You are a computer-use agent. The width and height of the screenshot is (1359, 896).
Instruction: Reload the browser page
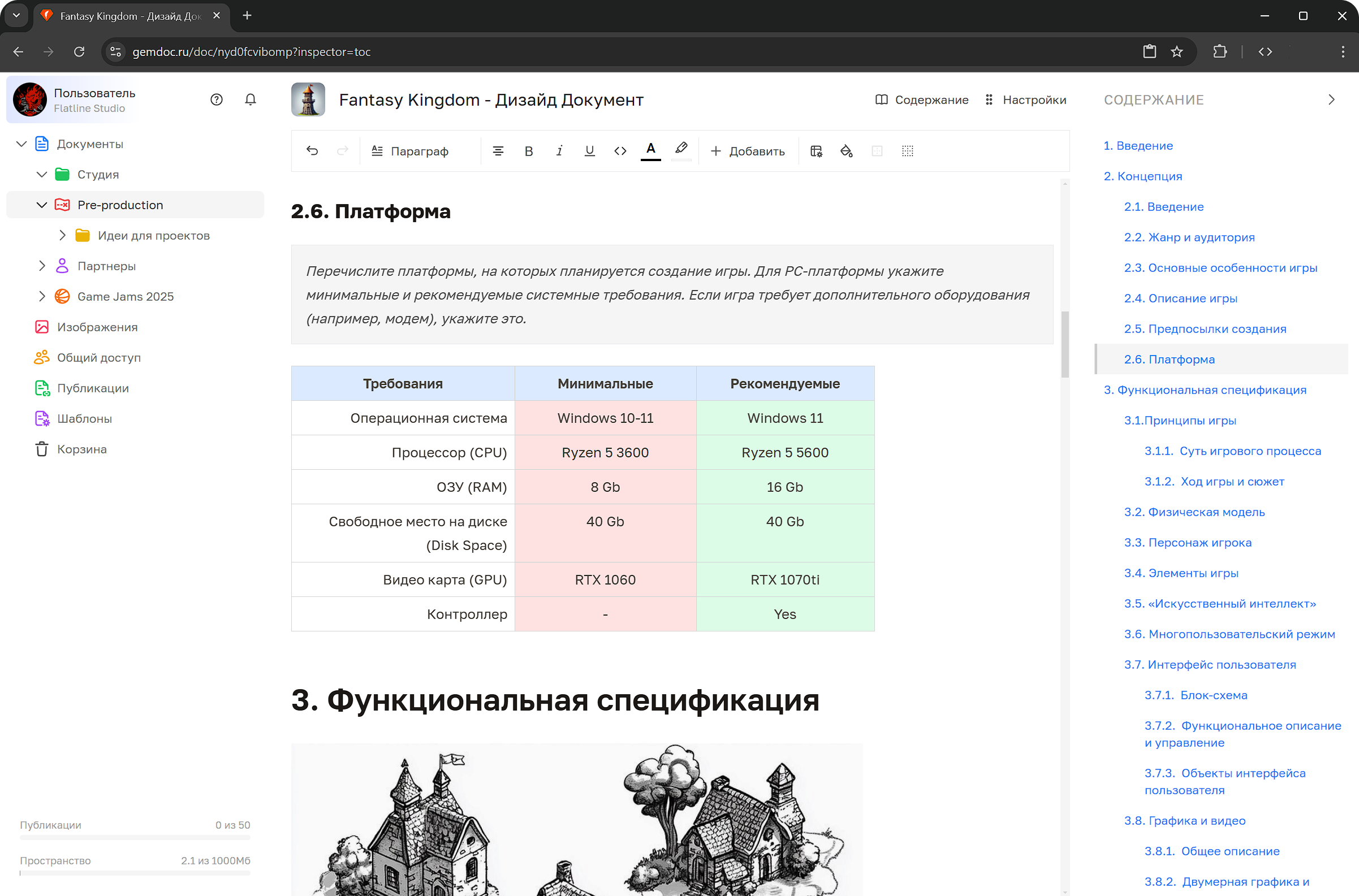[79, 51]
